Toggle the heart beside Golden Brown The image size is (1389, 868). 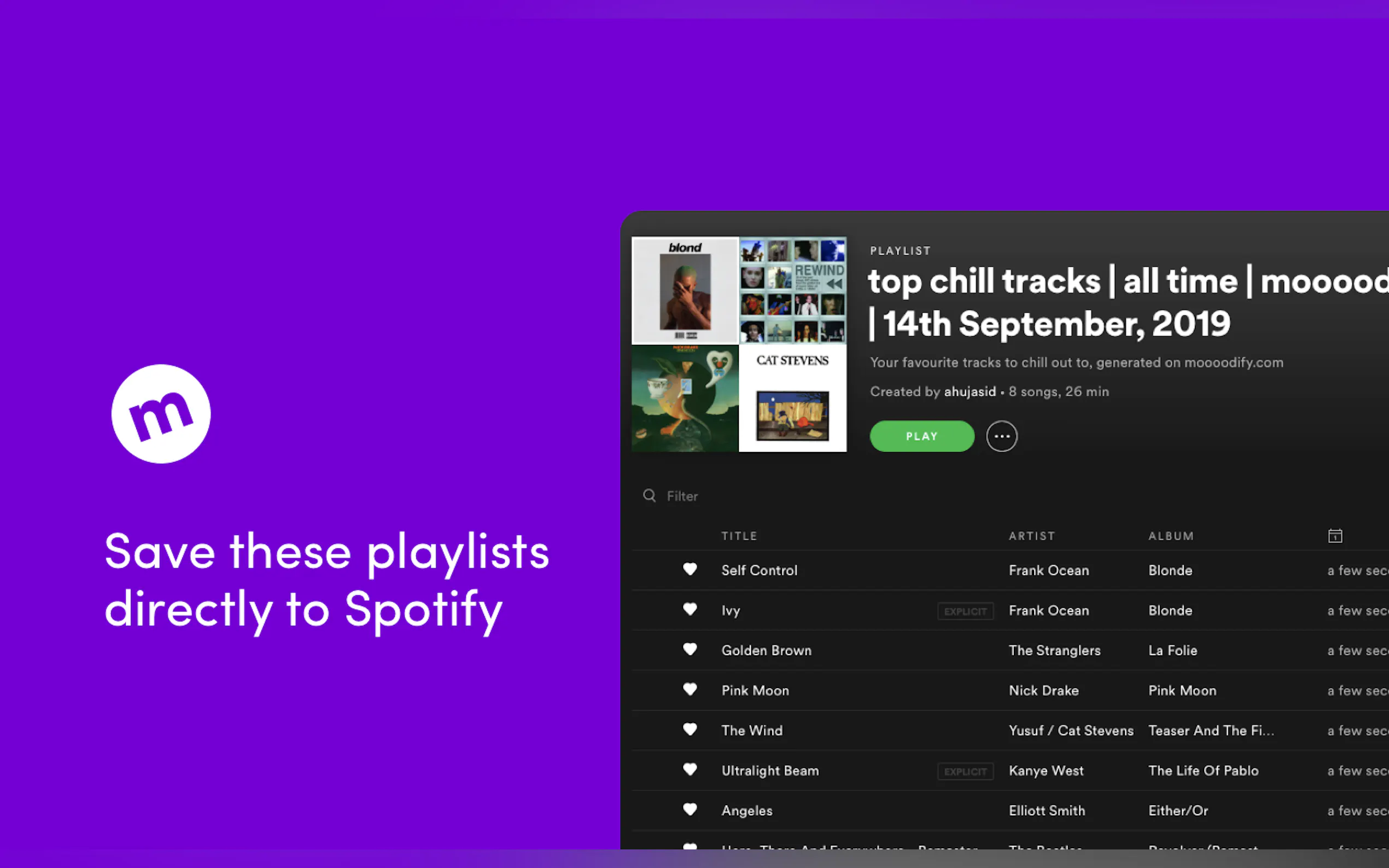tap(690, 650)
